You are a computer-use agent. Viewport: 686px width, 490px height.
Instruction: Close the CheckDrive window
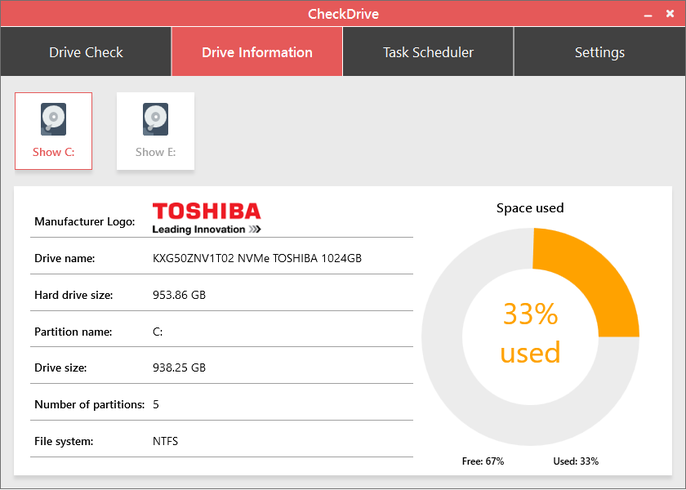tap(670, 14)
